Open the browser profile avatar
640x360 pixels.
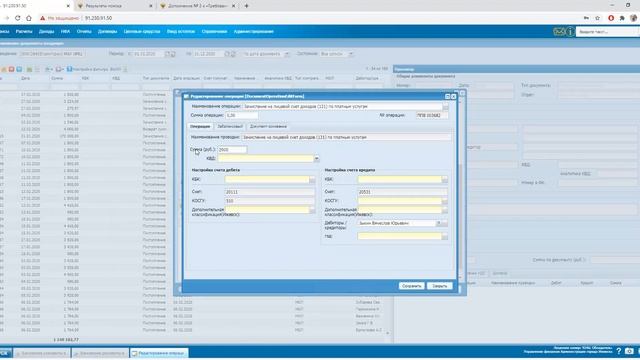633,18
